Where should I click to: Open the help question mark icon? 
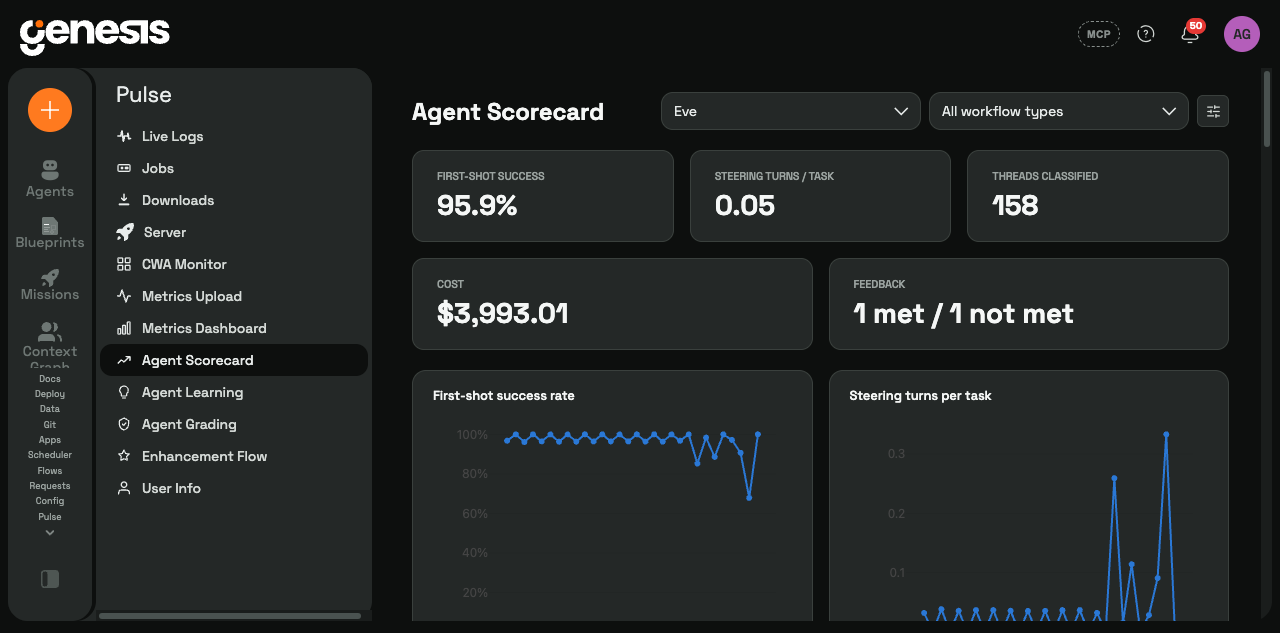tap(1146, 34)
